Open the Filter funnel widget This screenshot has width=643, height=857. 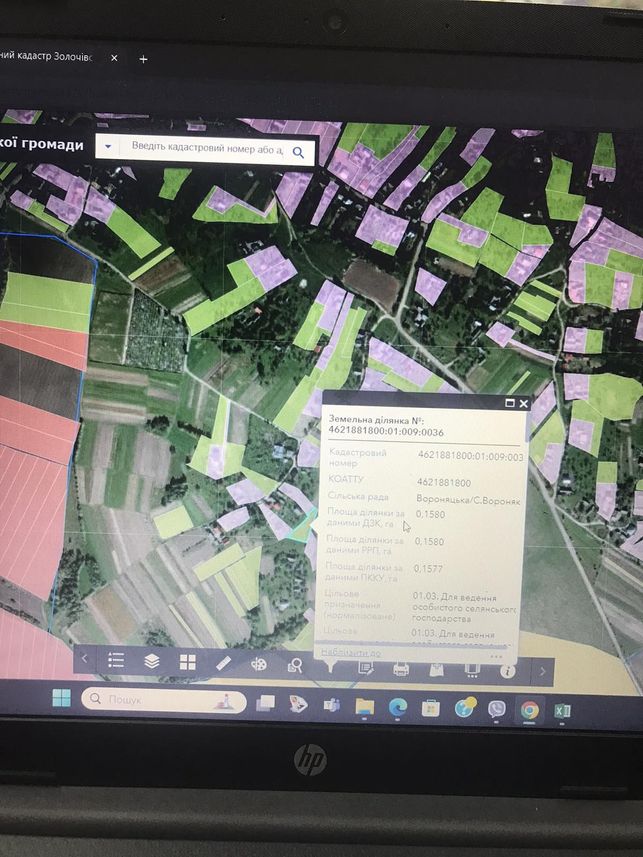[331, 666]
